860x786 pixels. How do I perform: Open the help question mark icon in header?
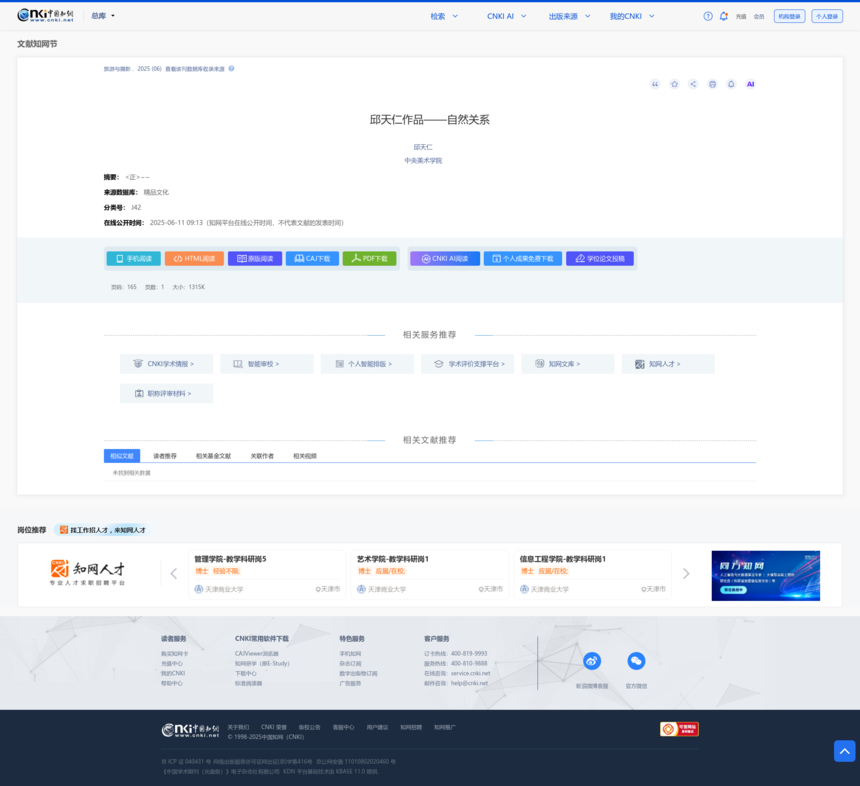coord(708,16)
